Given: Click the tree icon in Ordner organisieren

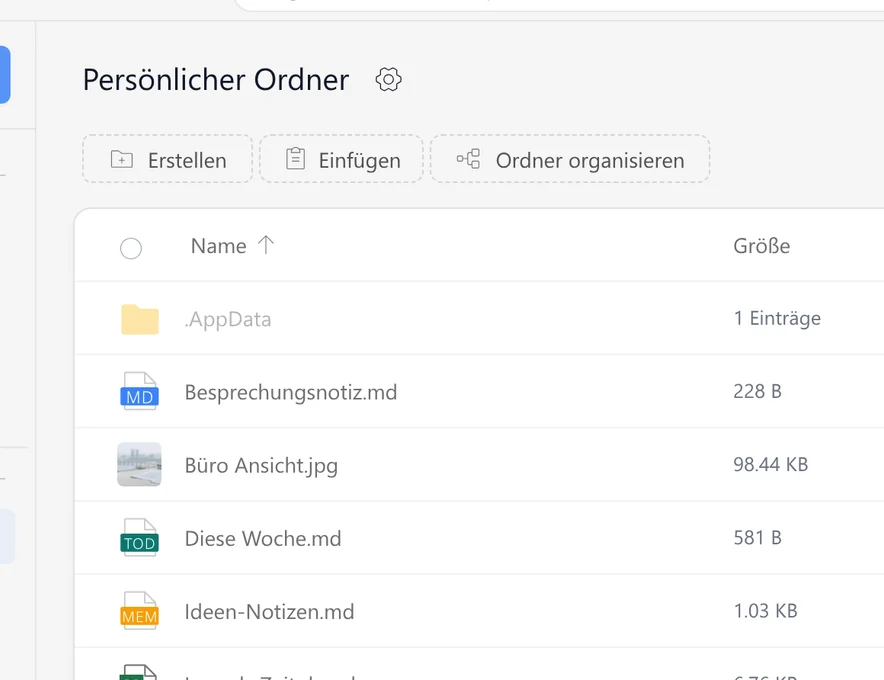Looking at the screenshot, I should tap(468, 159).
